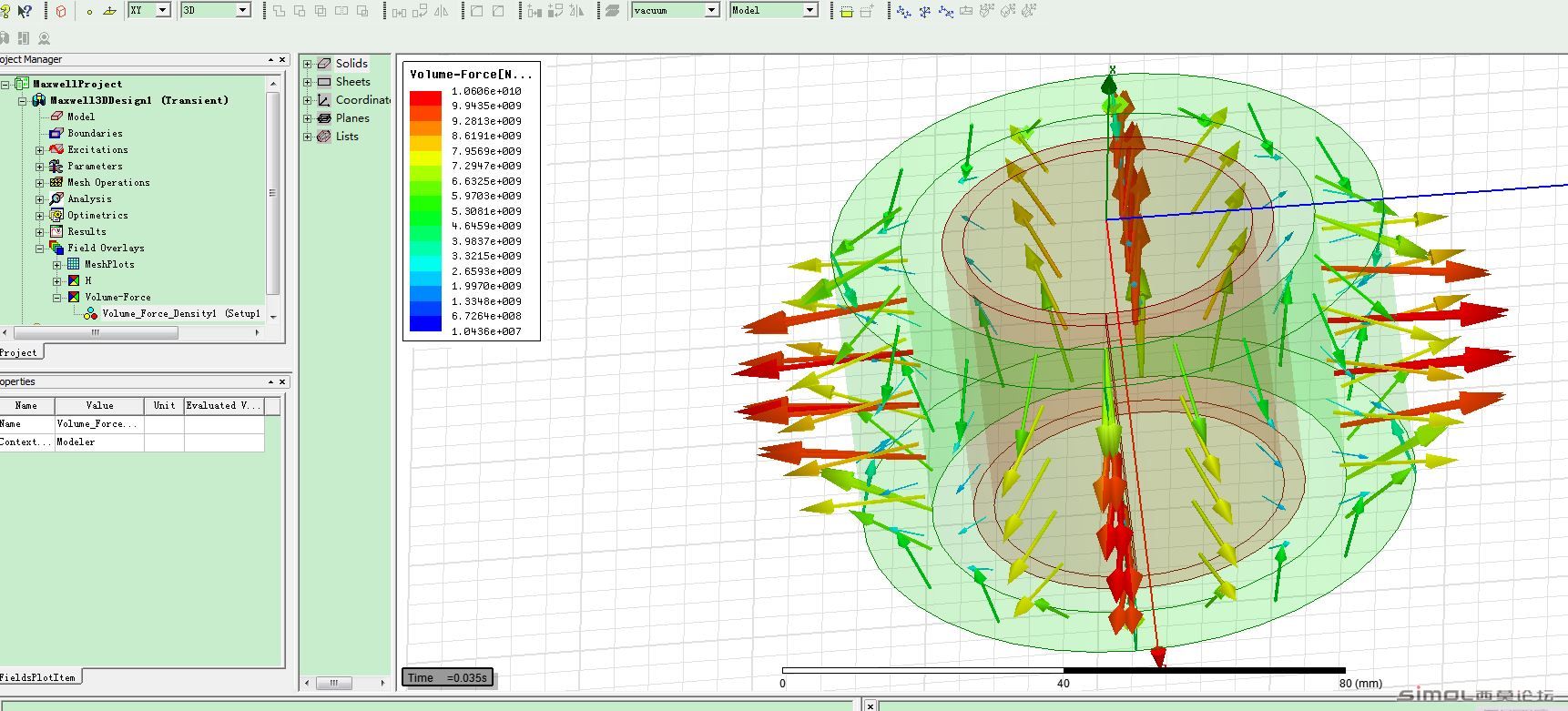
Task: Click the model tree horizontal scrollbar
Action: [334, 682]
